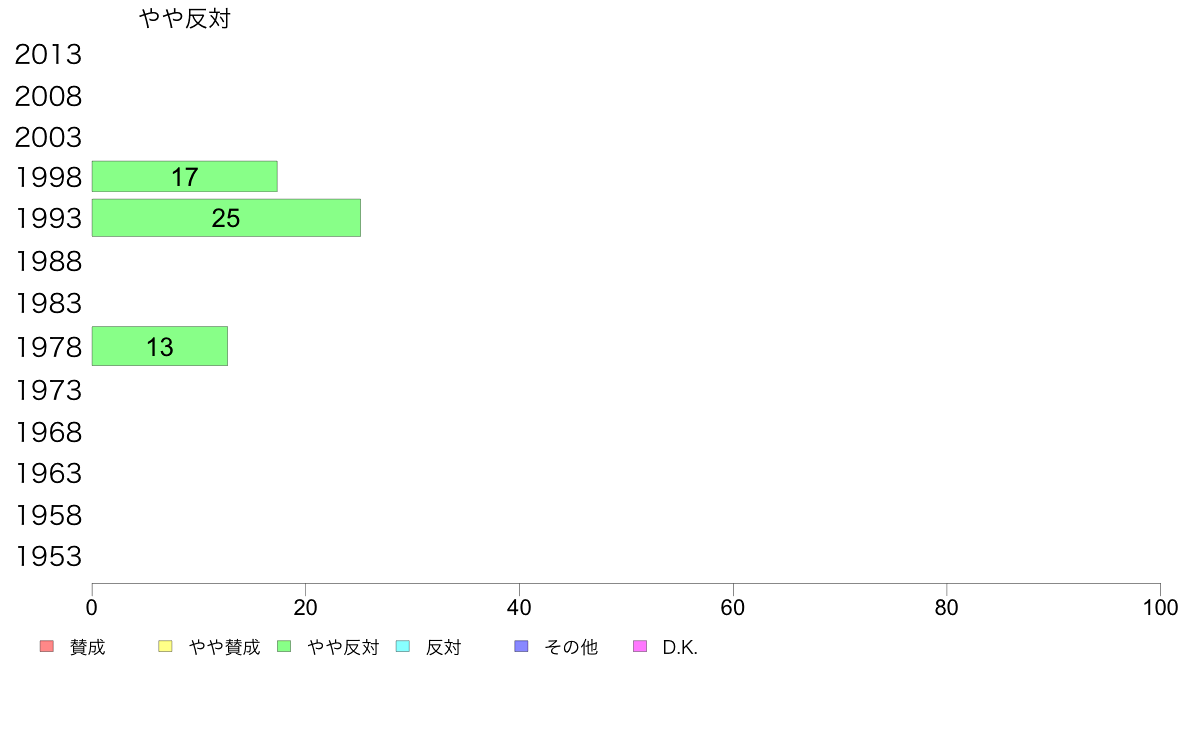Click the cyan 反対 legend swatch

tap(403, 647)
